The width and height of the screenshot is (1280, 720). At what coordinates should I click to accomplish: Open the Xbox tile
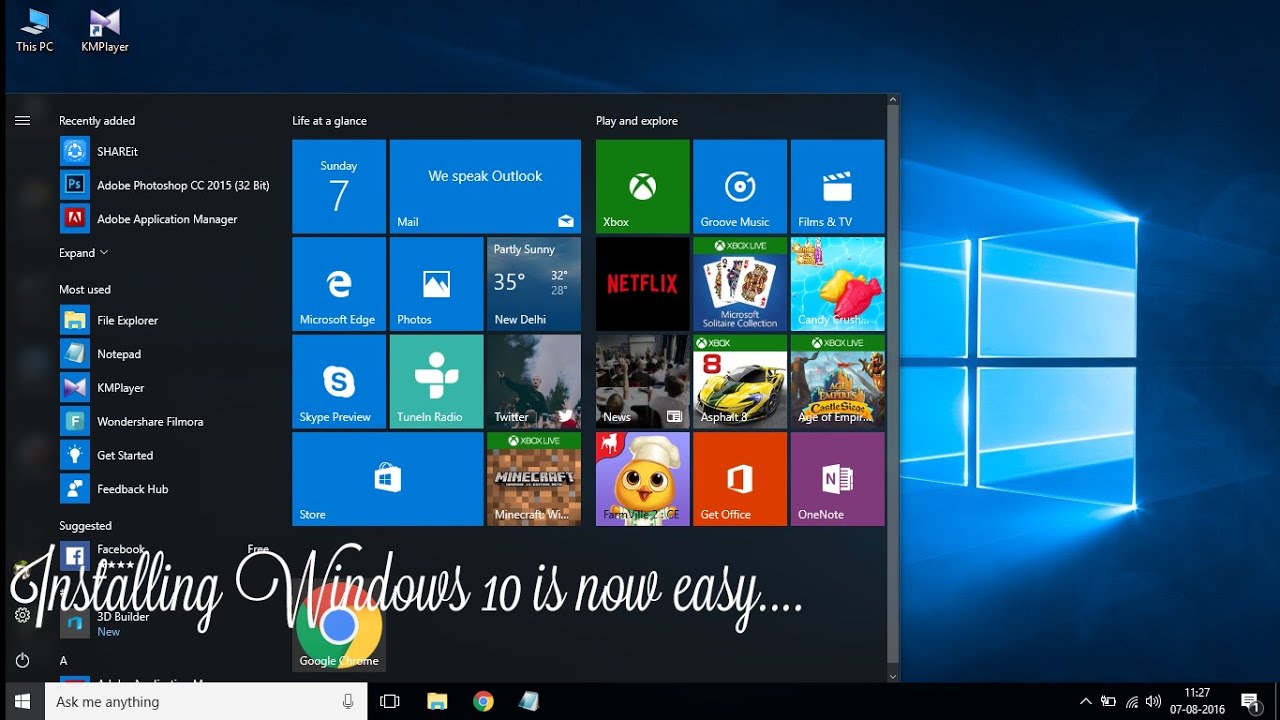click(643, 186)
